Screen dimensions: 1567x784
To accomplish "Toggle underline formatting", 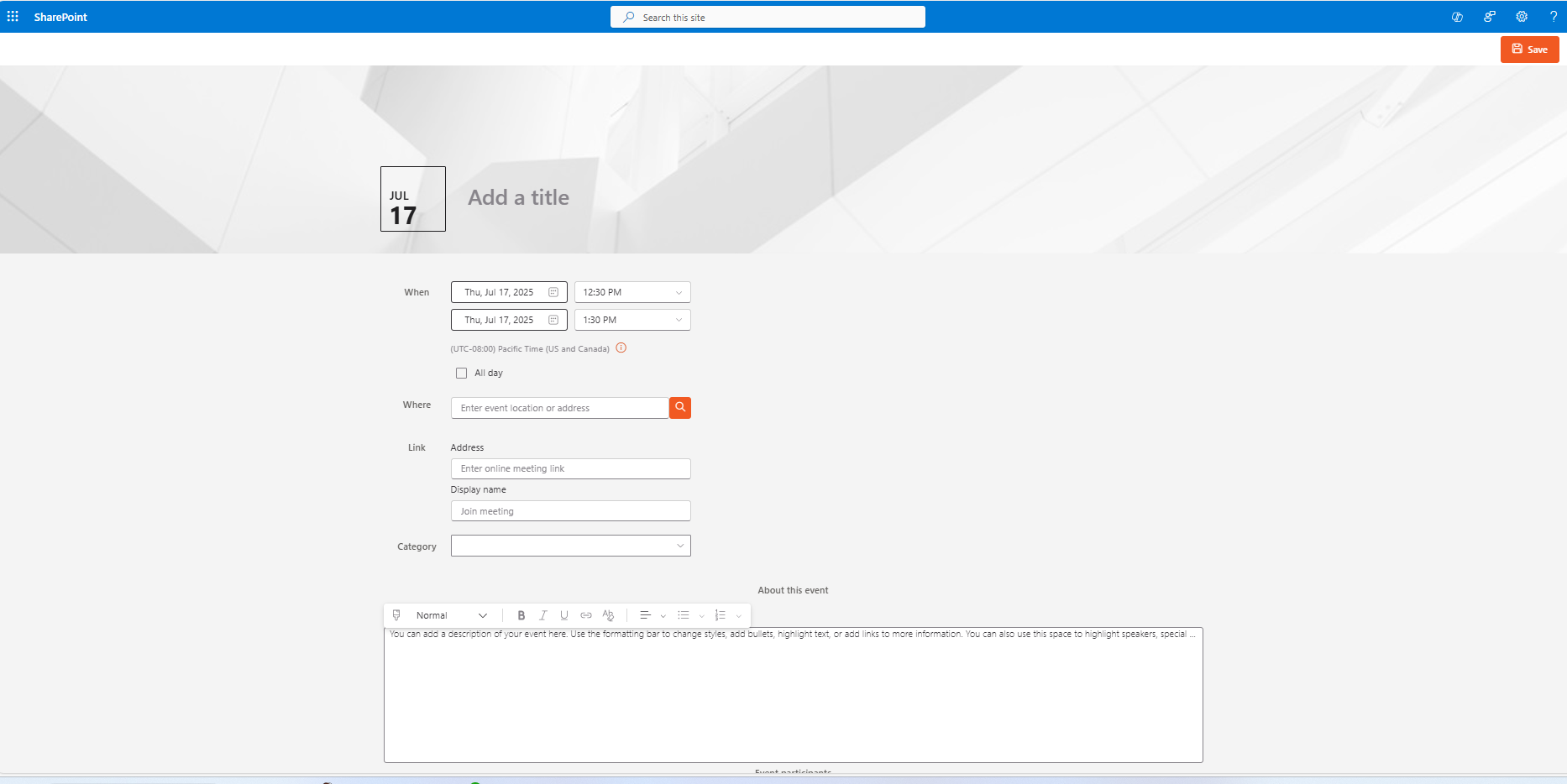I will coord(564,615).
